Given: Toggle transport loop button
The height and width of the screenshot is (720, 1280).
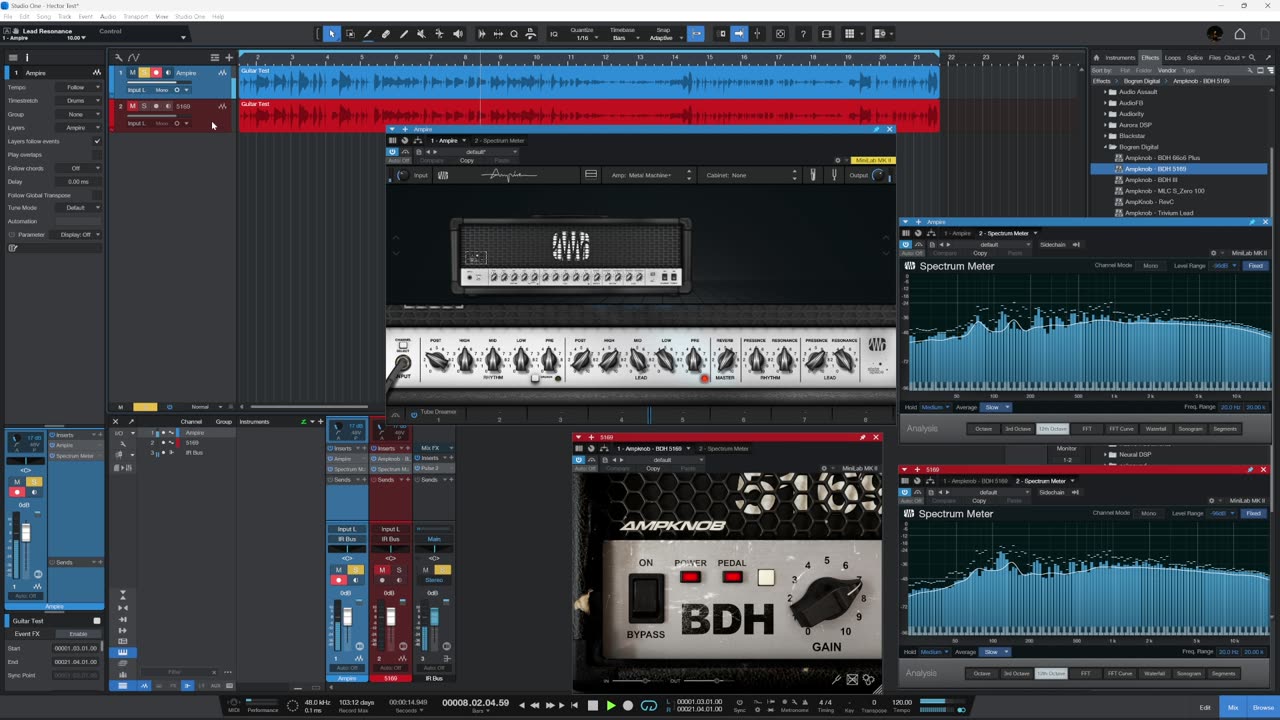Looking at the screenshot, I should (649, 705).
